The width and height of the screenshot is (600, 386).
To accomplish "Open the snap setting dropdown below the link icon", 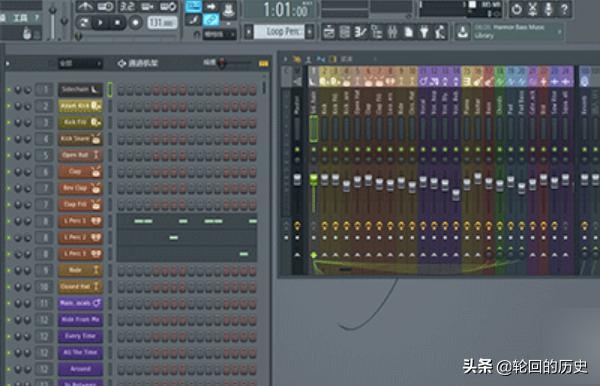I will [220, 34].
